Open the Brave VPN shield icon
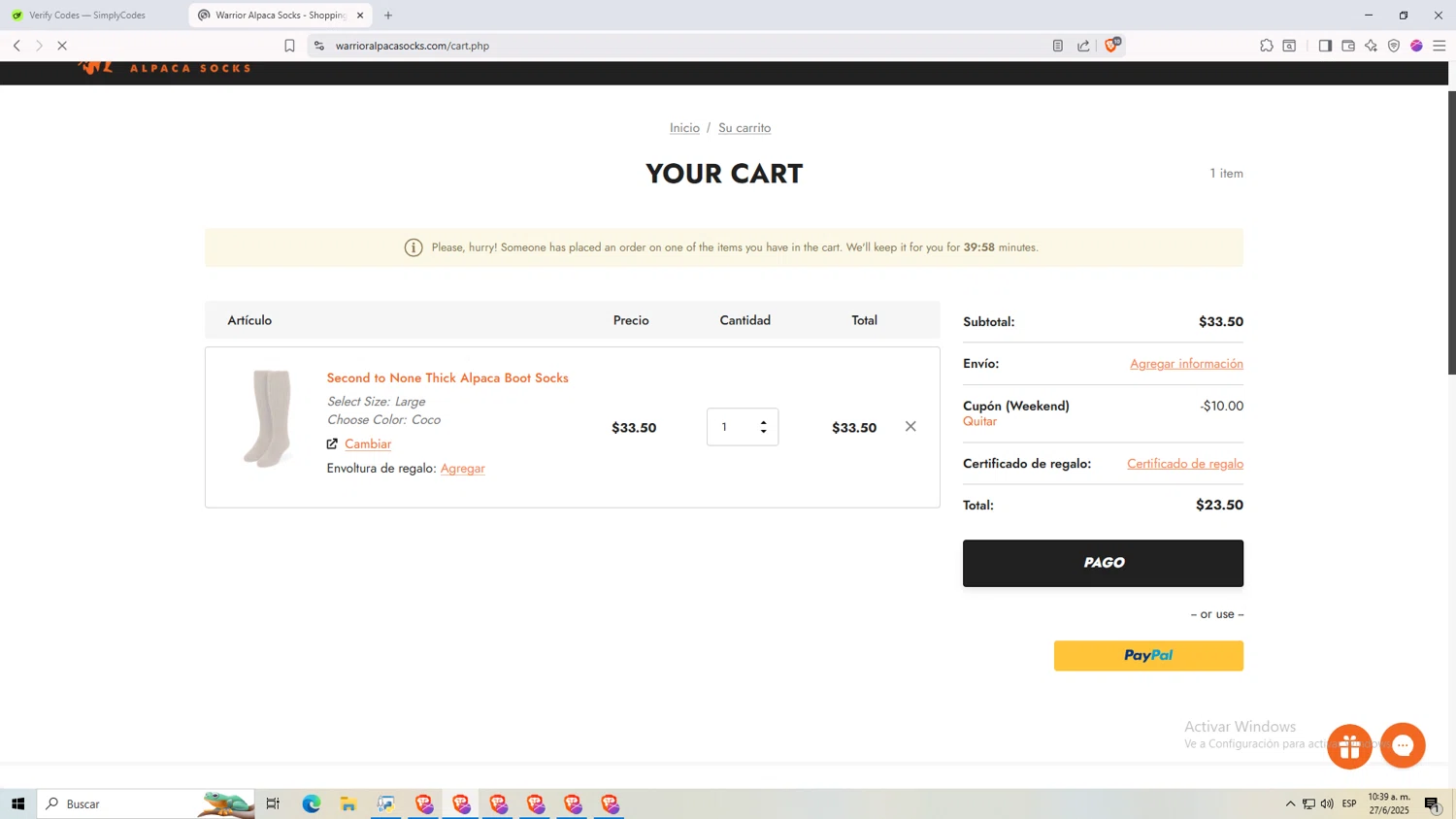The image size is (1456, 819). [x=1394, y=46]
